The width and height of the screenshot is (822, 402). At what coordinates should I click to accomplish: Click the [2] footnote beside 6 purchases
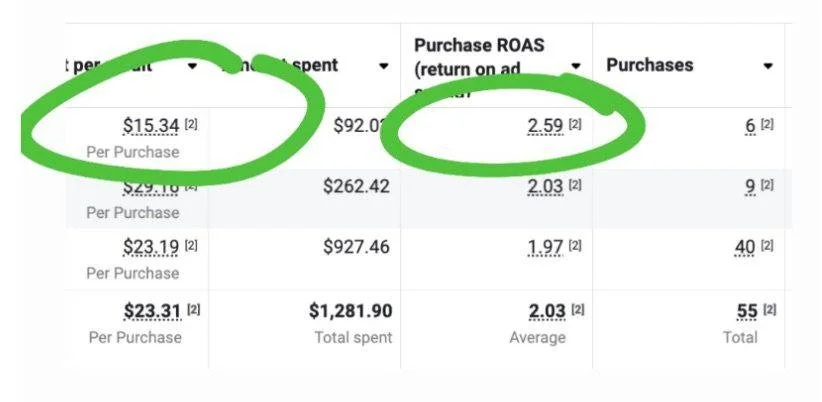coord(767,124)
